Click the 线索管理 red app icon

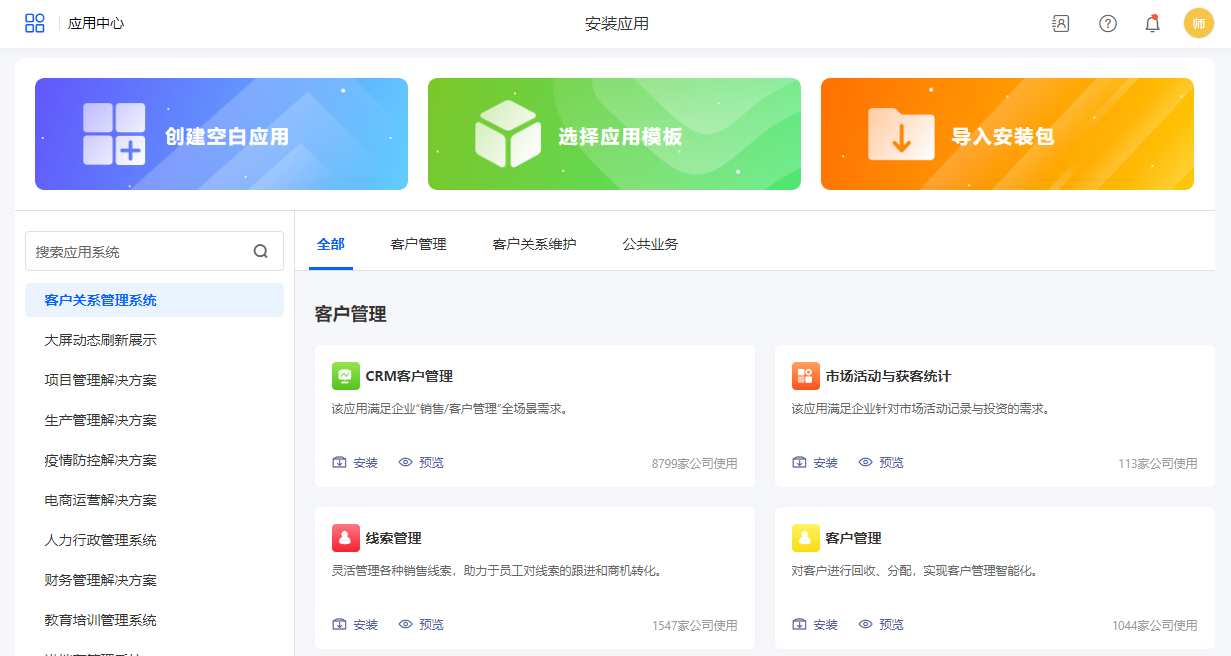point(345,538)
